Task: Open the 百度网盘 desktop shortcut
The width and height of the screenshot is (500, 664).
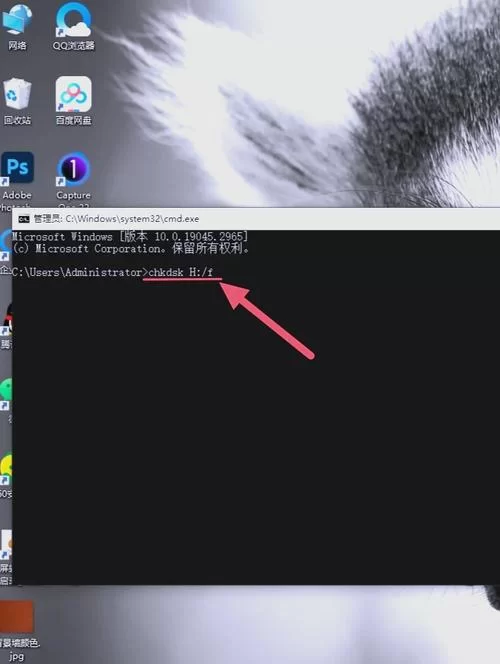Action: (x=73, y=94)
